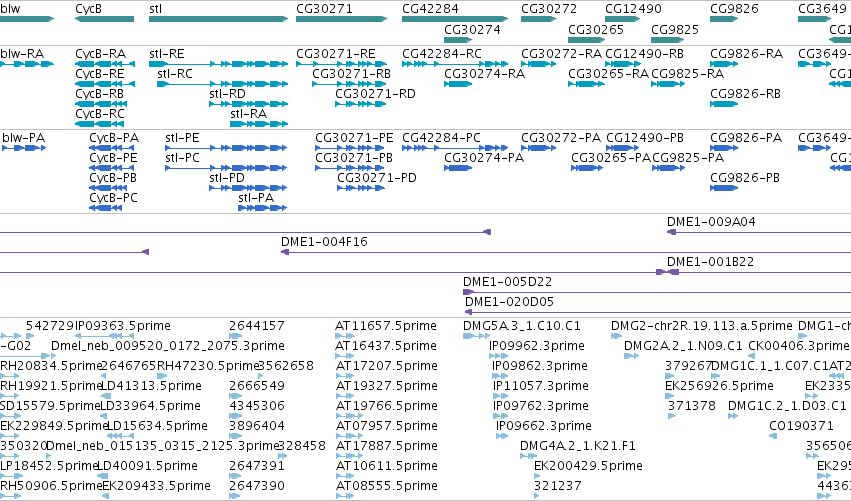Click the blw-PA protein label
The image size is (851, 501).
click(23, 138)
